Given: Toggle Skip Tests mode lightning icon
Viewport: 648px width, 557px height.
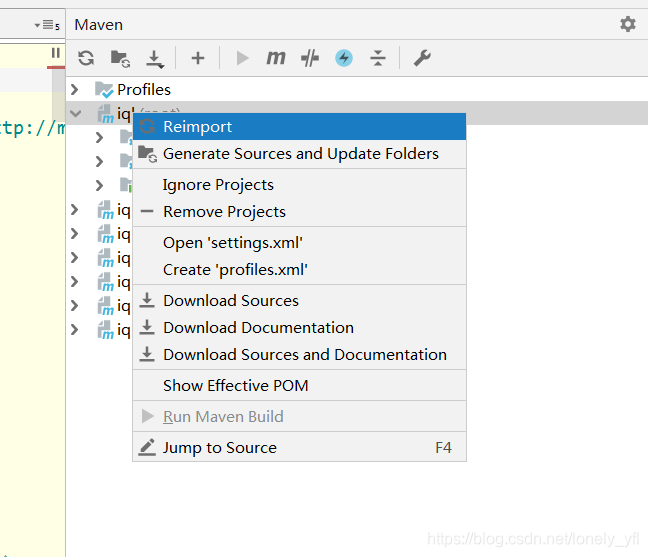Looking at the screenshot, I should [x=344, y=58].
